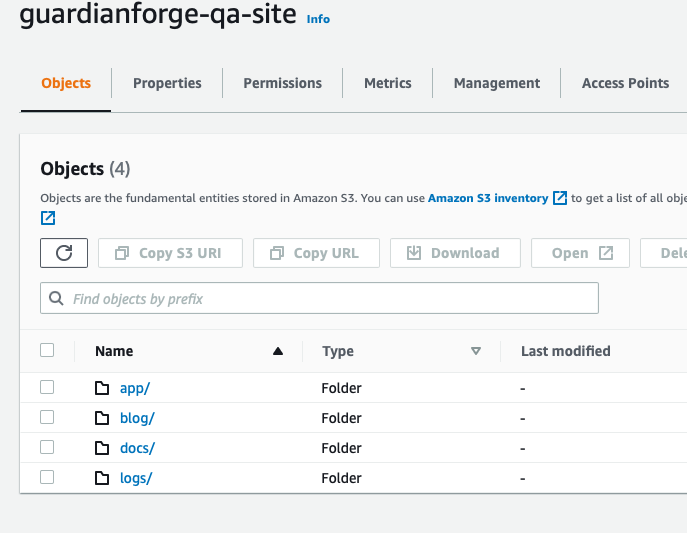Click the folder icon next to docs/
The width and height of the screenshot is (687, 533).
tap(102, 448)
